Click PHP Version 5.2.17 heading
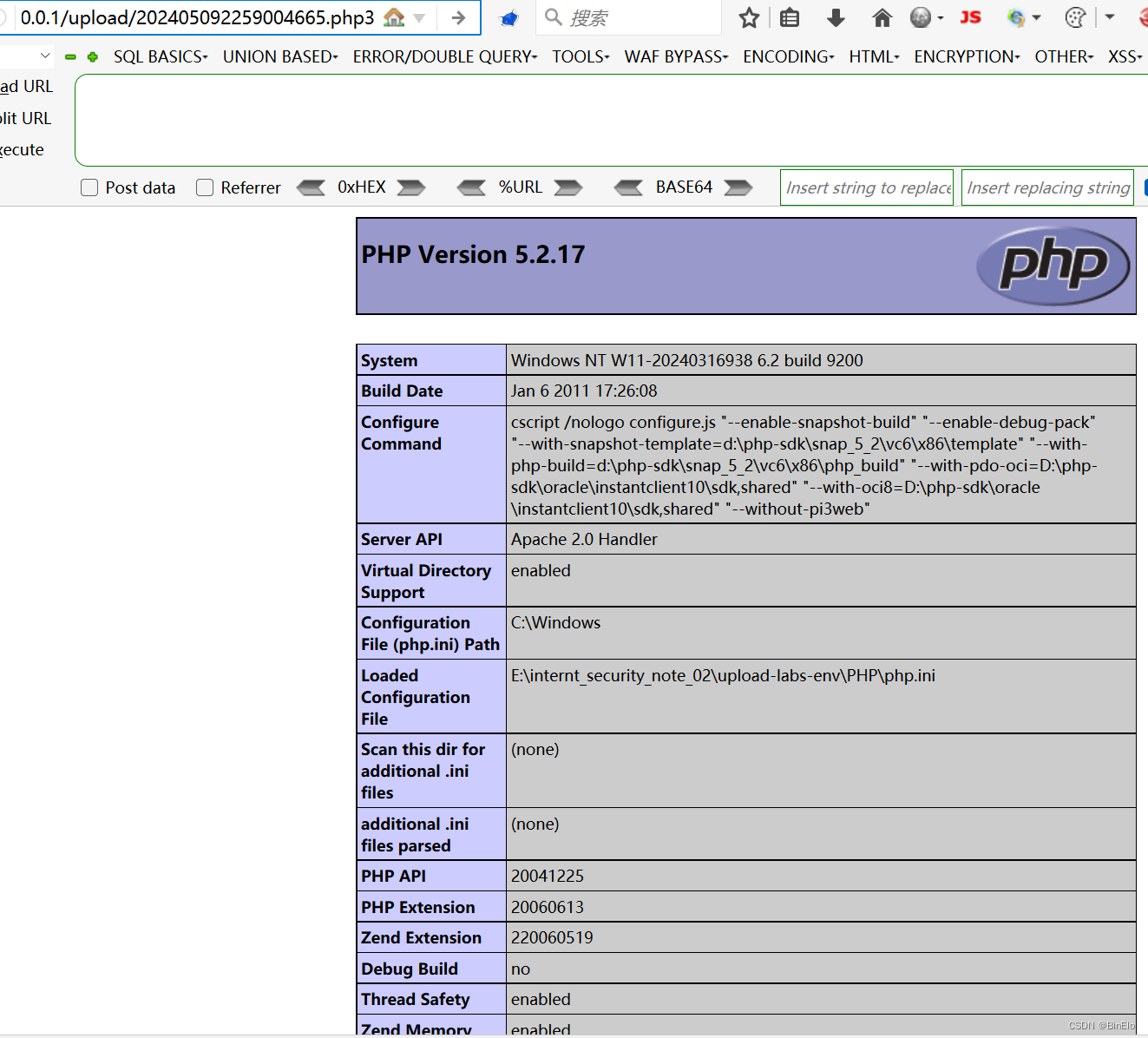The height and width of the screenshot is (1038, 1148). (x=473, y=254)
